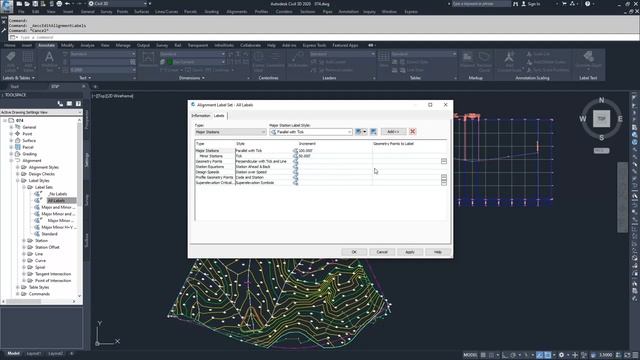Expand the Labels & Tables ribbon panel
This screenshot has width=640, height=360.
(18, 78)
